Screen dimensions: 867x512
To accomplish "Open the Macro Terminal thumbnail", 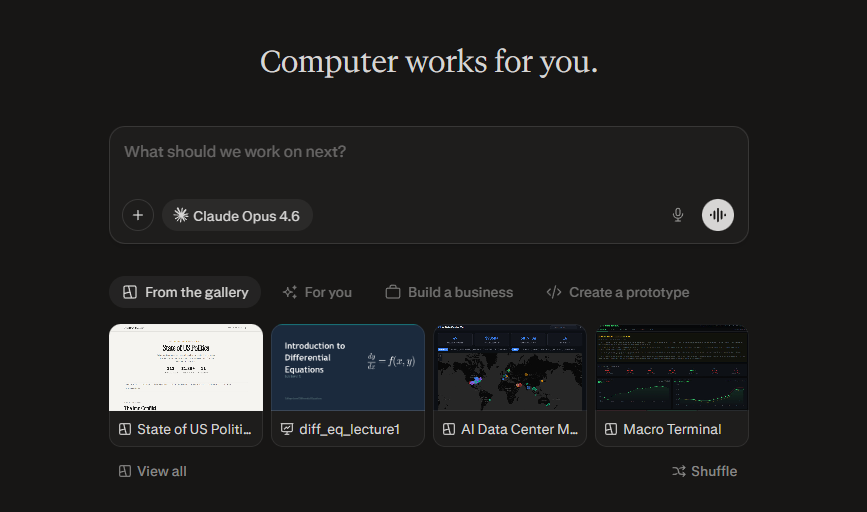I will (x=672, y=367).
